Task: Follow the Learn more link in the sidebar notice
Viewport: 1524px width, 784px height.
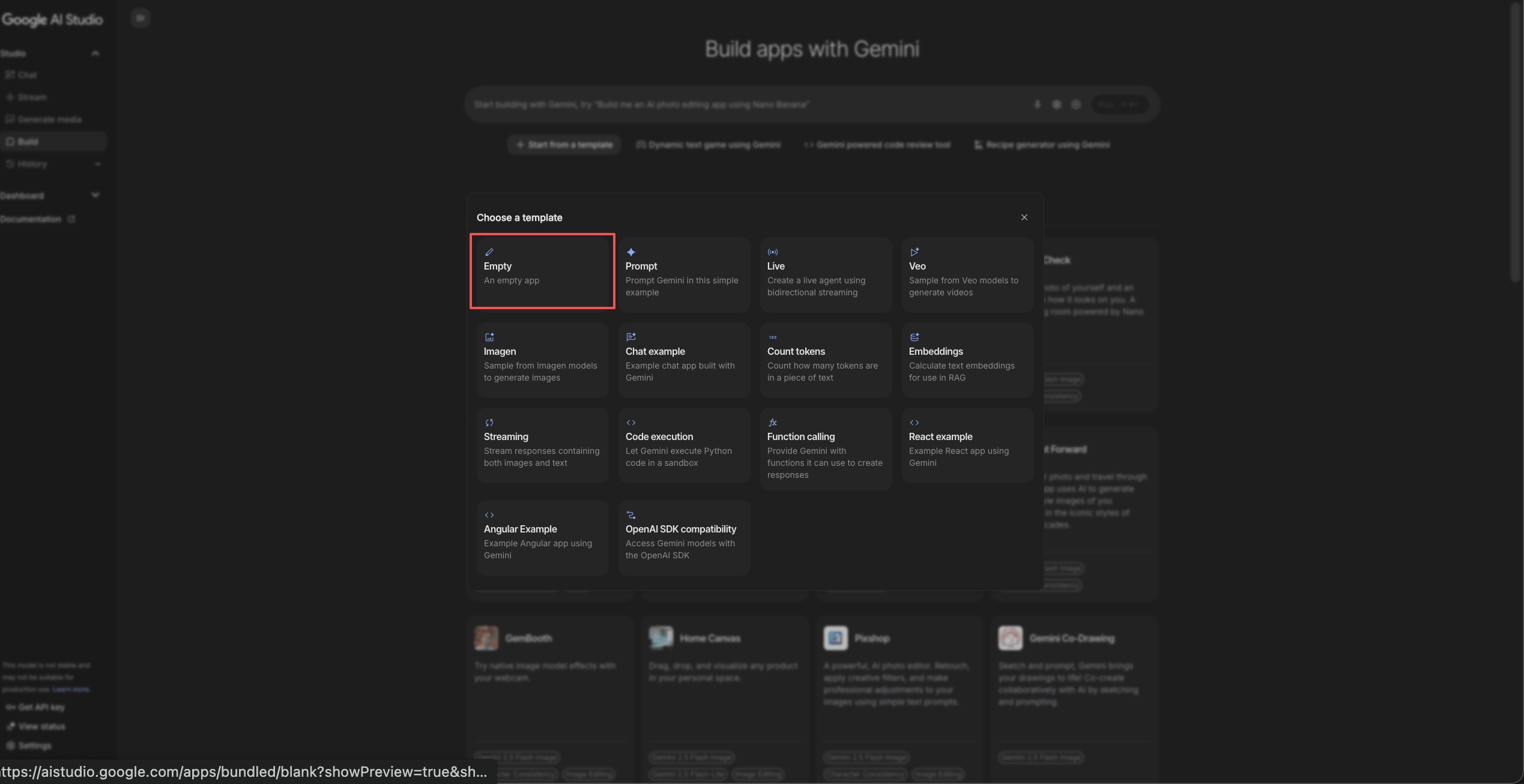Action: [71, 689]
